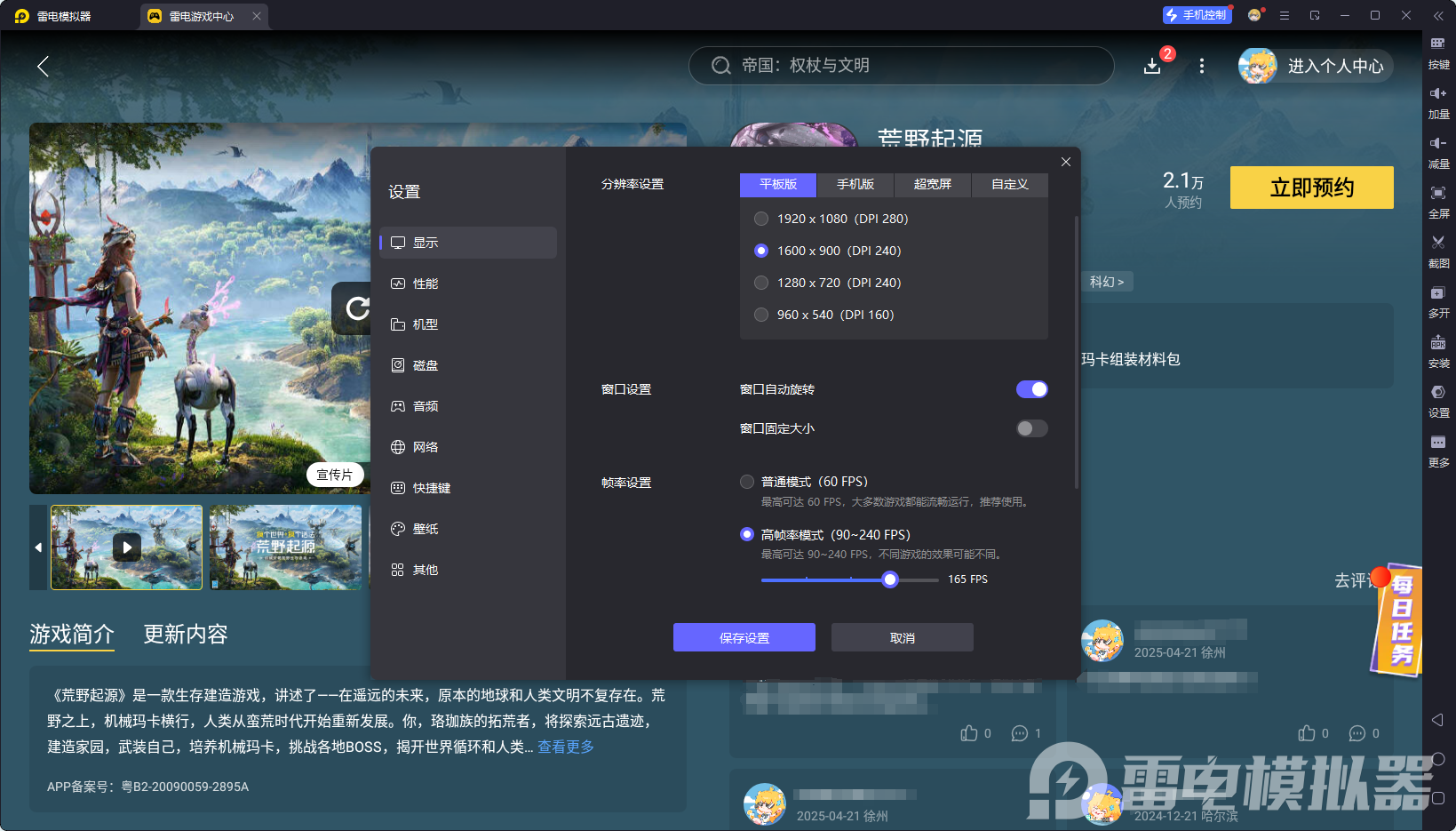Take a screenshot with the 截图 icon
The image size is (1456, 831).
point(1440,252)
